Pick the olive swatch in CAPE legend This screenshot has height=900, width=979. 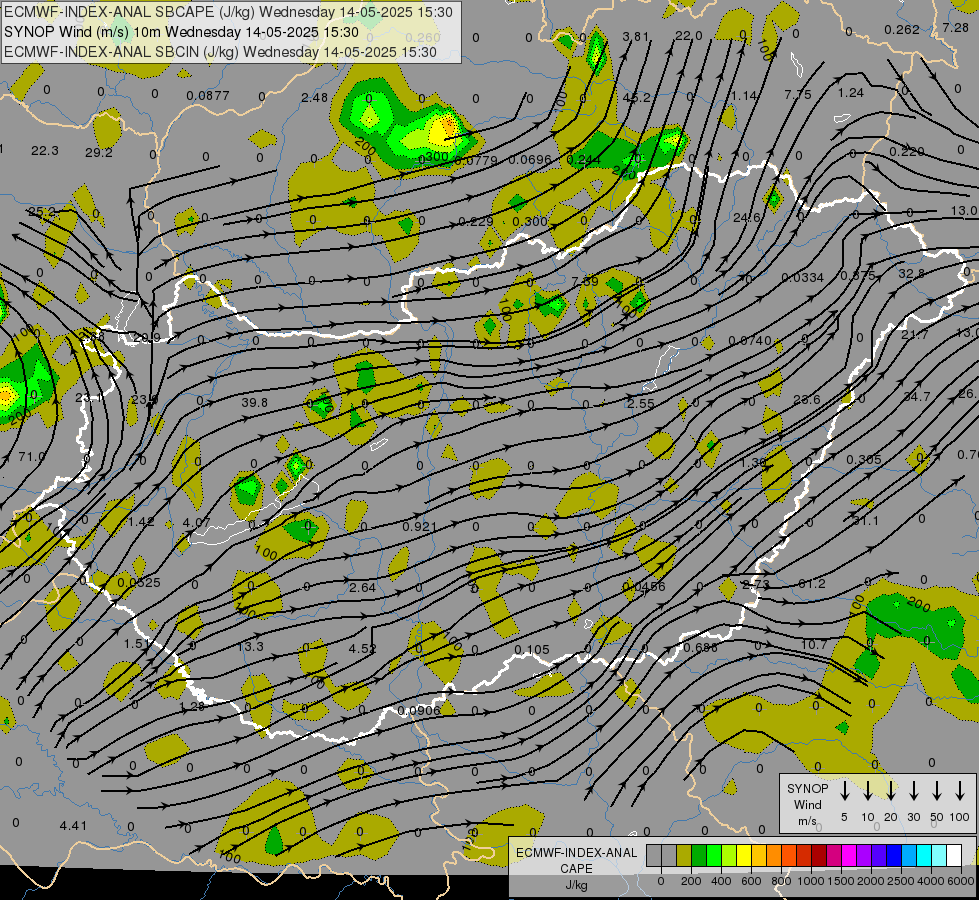click(684, 855)
